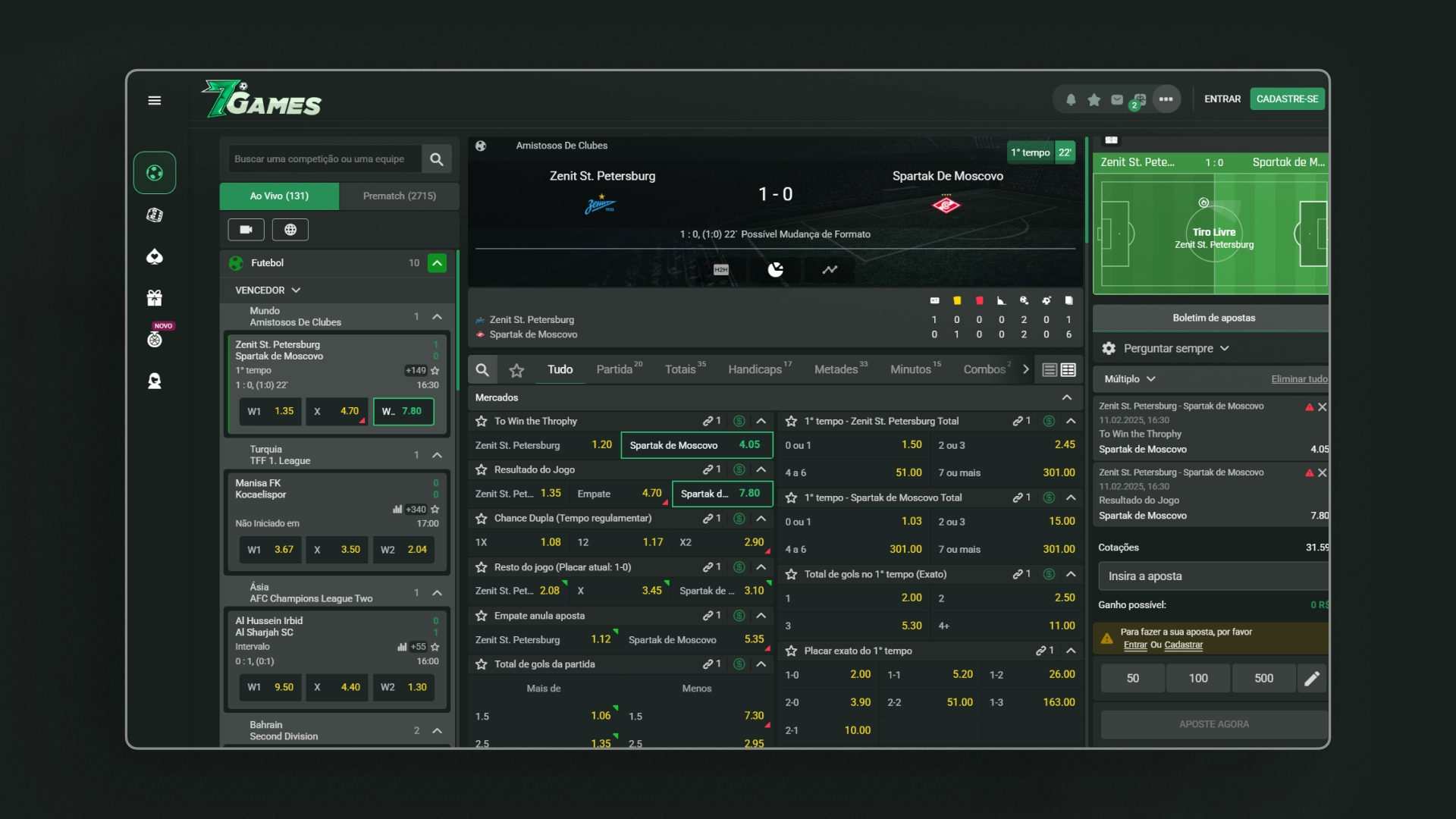The width and height of the screenshot is (1456, 819).
Task: Open the support agent sidebar icon
Action: pyautogui.click(x=155, y=381)
